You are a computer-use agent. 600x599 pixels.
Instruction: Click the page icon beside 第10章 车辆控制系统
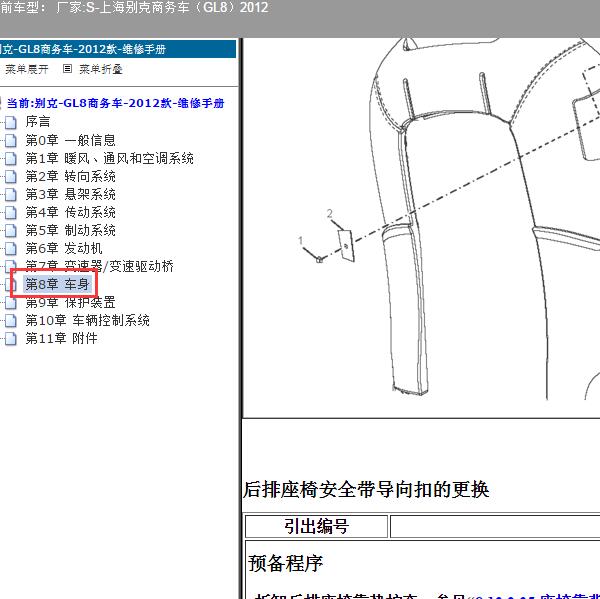coord(11,321)
